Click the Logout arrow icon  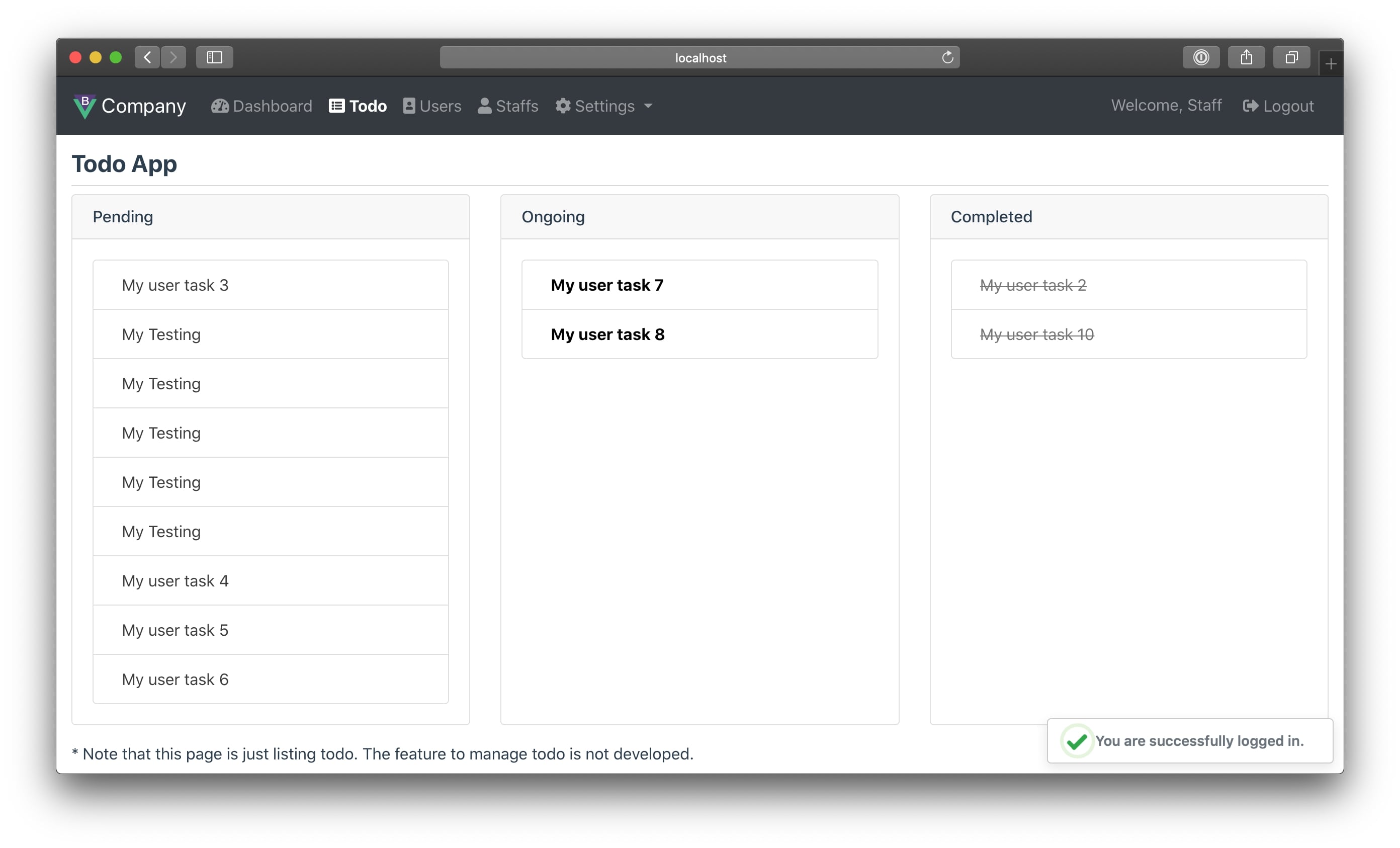point(1250,106)
